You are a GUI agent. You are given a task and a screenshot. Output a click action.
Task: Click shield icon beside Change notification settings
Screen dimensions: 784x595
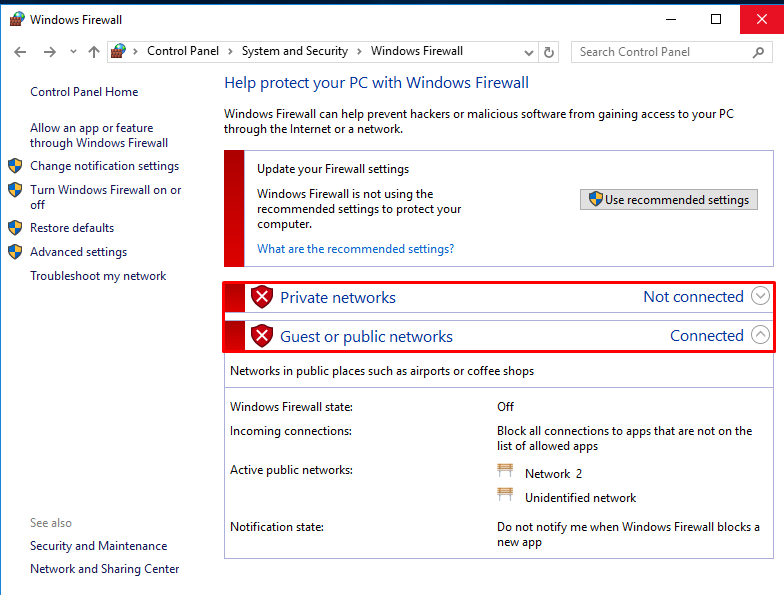pyautogui.click(x=15, y=166)
